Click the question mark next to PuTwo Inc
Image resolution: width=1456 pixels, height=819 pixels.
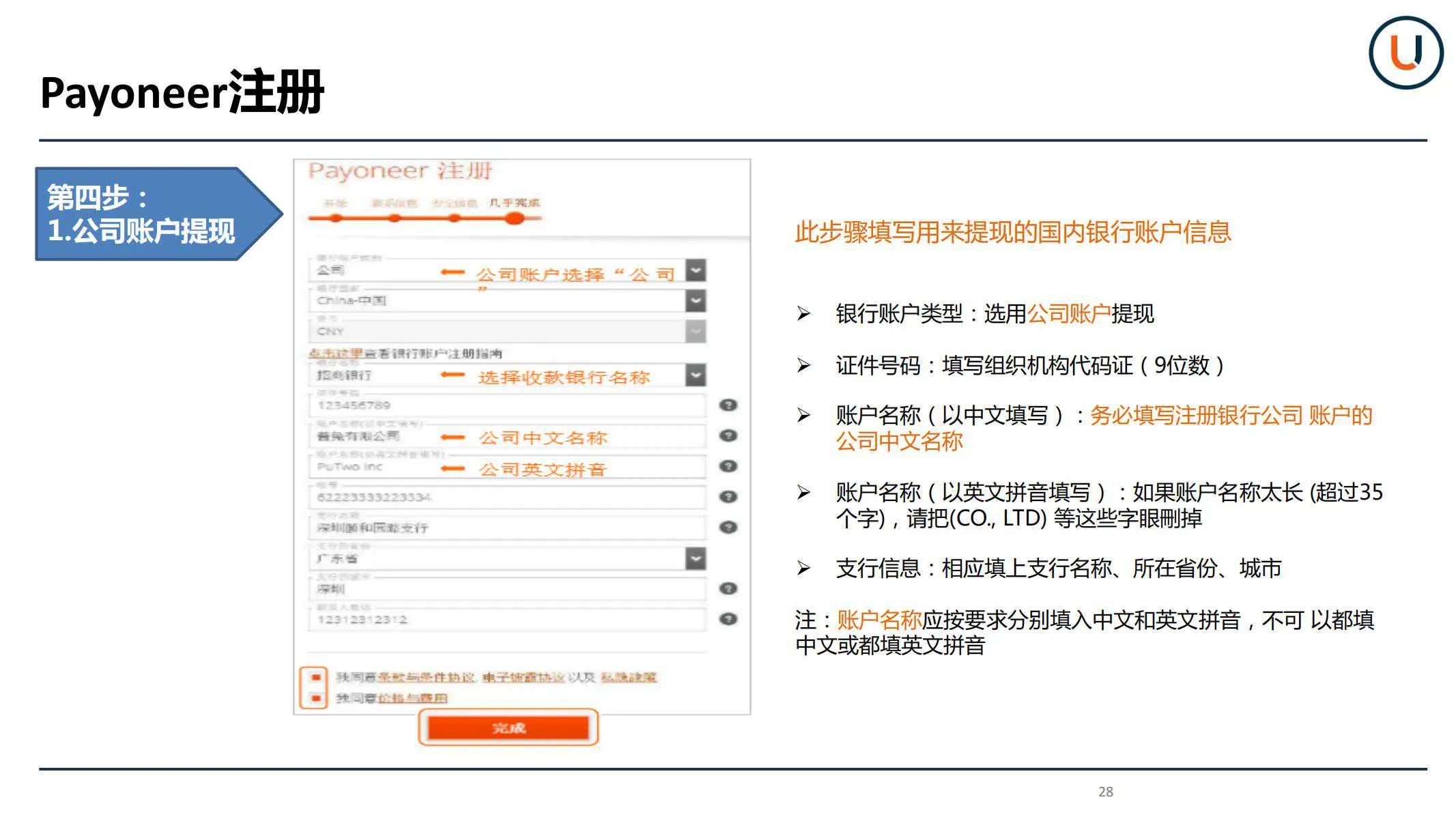click(728, 468)
